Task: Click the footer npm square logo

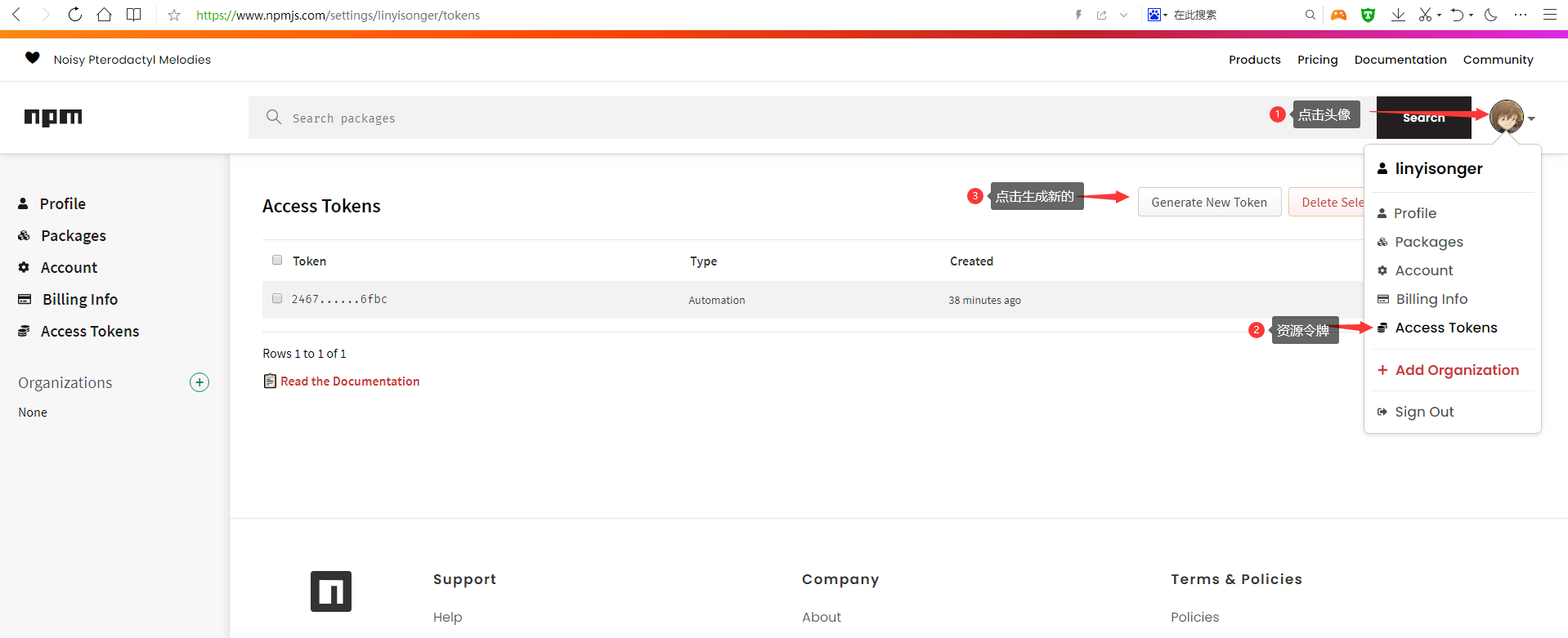Action: tap(331, 591)
